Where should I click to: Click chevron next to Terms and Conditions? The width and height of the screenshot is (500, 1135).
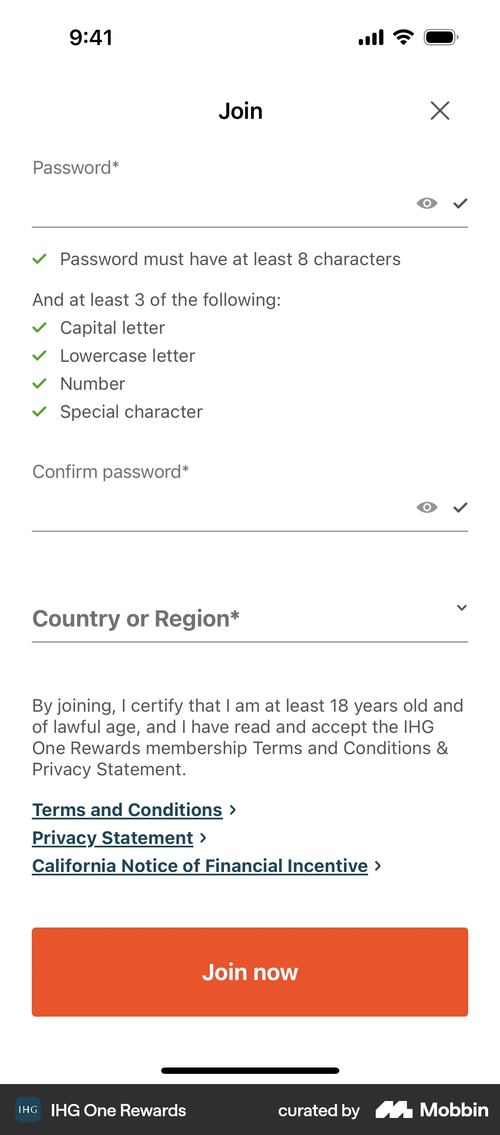(x=232, y=810)
